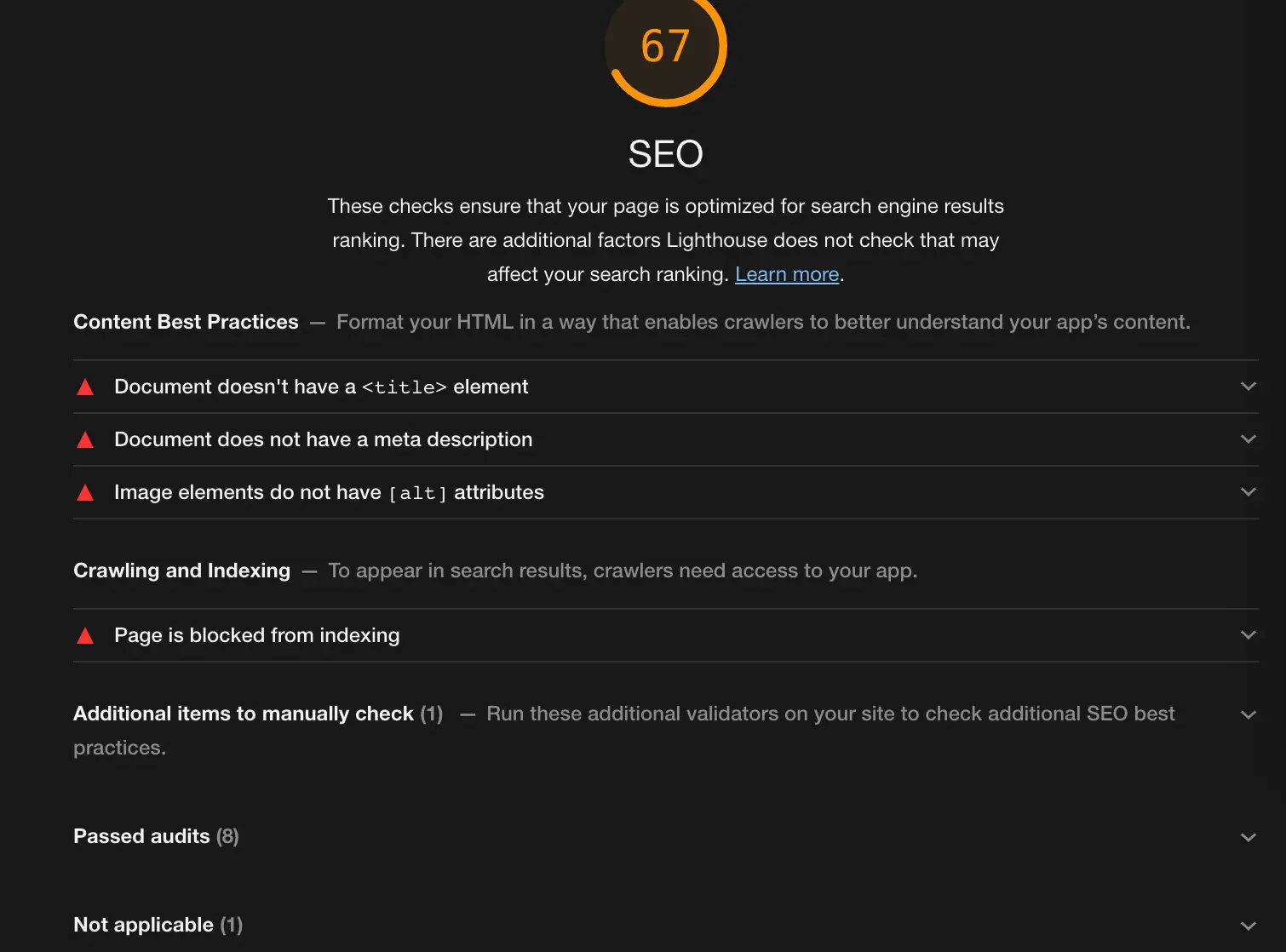Click the red triangle next to blocked indexing audit
The width and height of the screenshot is (1286, 952).
[x=85, y=636]
